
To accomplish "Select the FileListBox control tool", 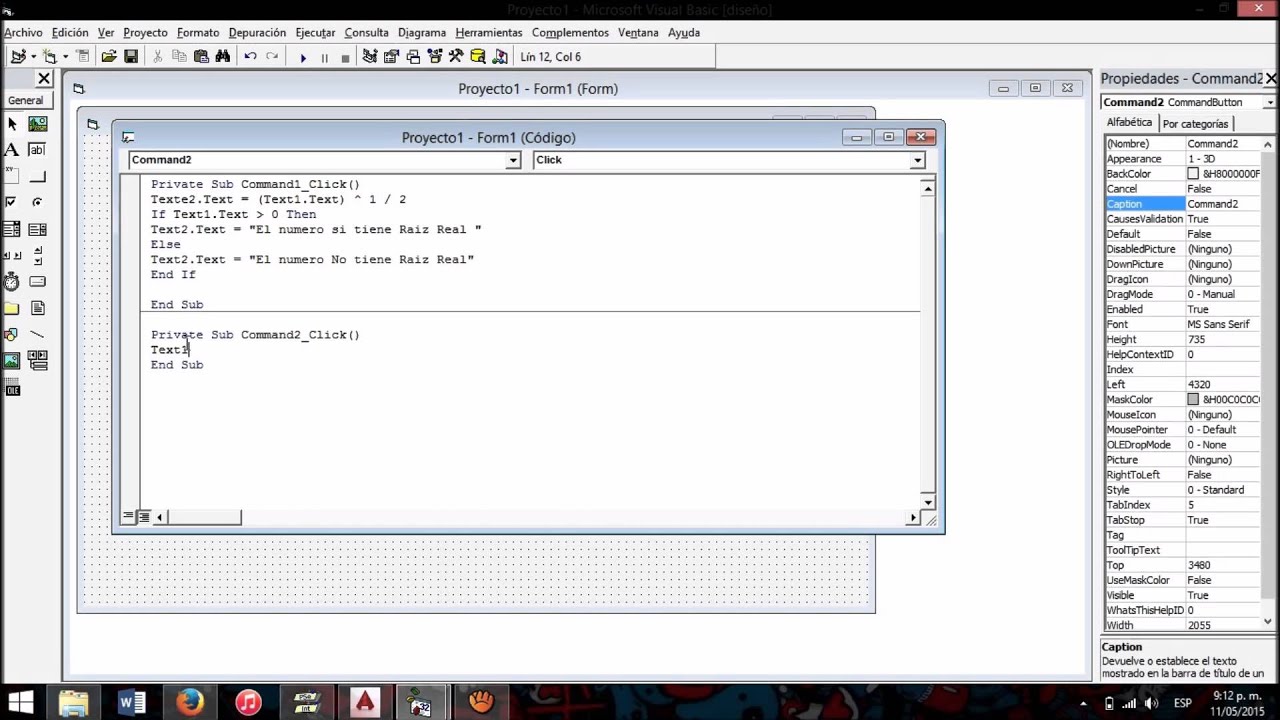I will tap(38, 308).
